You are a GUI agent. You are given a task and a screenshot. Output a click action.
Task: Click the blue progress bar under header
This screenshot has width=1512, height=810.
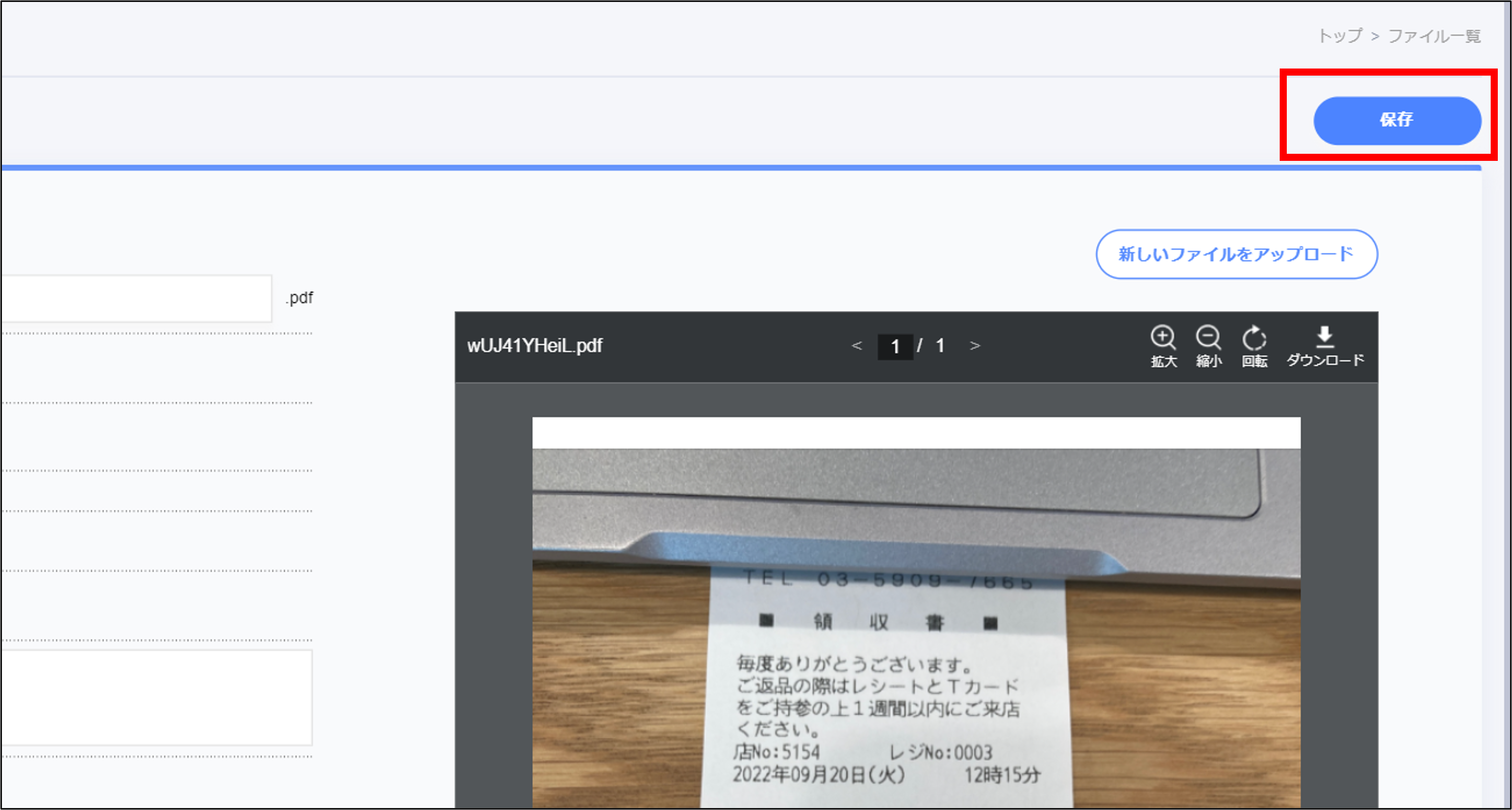point(740,168)
